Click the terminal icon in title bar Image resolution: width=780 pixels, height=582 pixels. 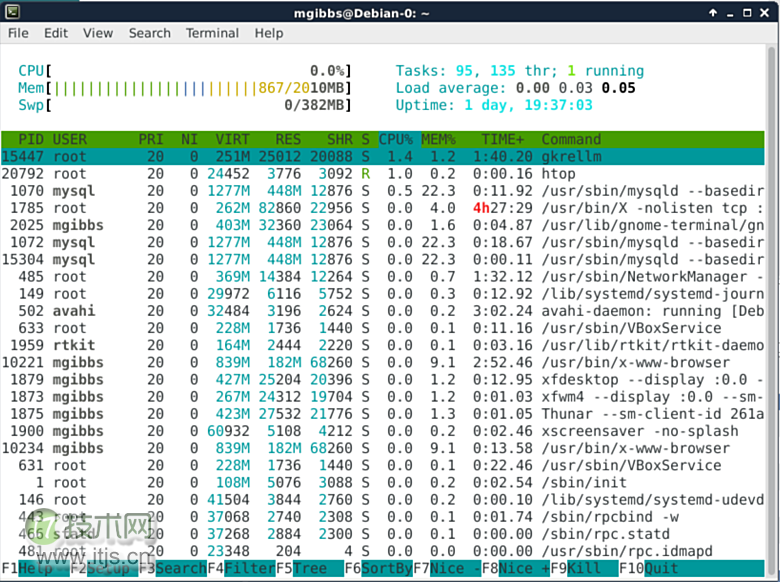[x=13, y=12]
